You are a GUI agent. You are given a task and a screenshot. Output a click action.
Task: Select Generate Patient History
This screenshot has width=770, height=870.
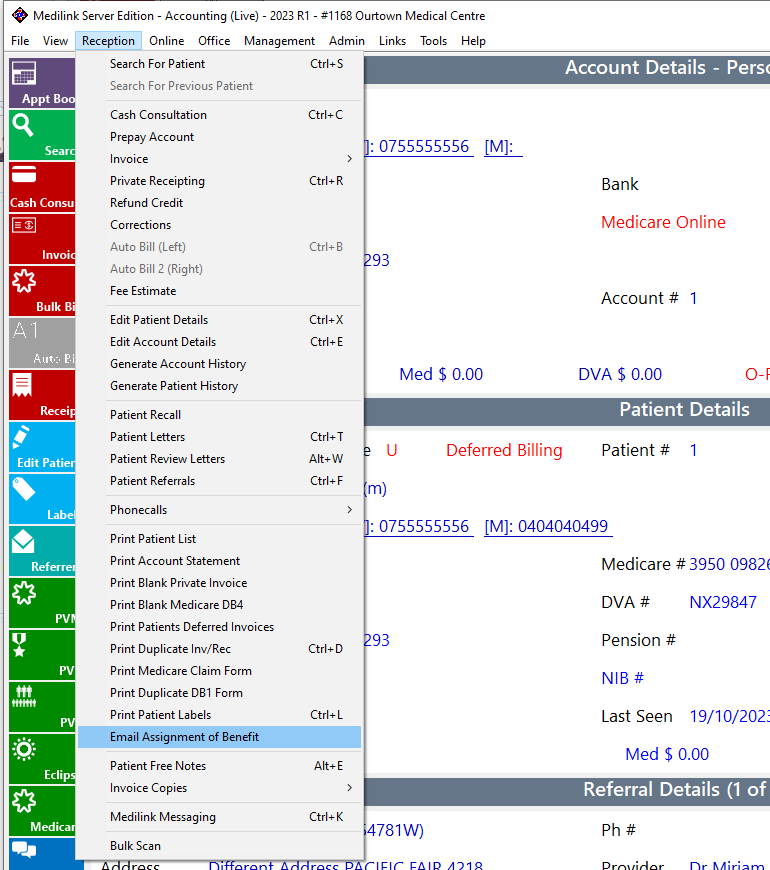click(x=220, y=386)
